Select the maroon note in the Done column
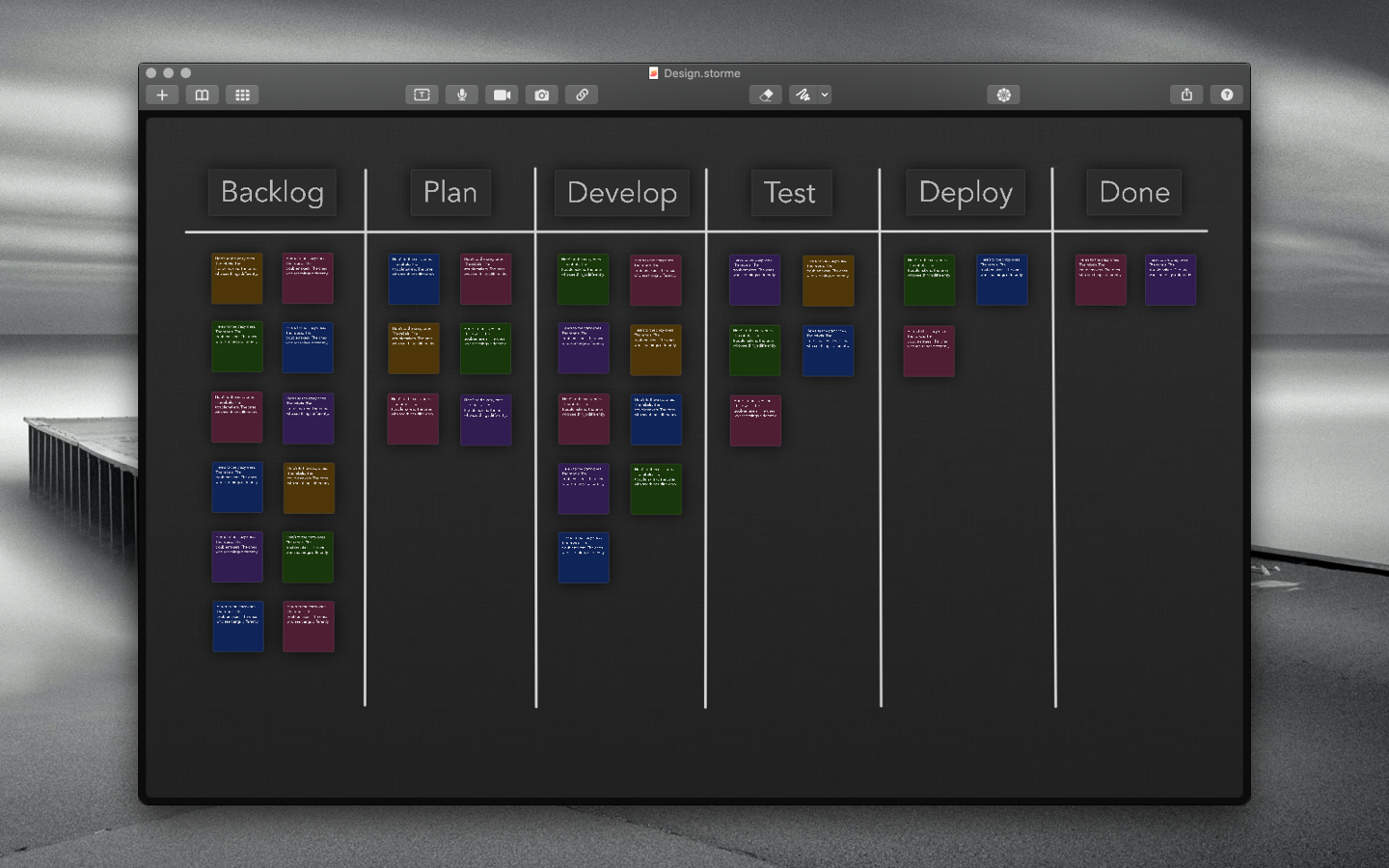 coord(1101,280)
